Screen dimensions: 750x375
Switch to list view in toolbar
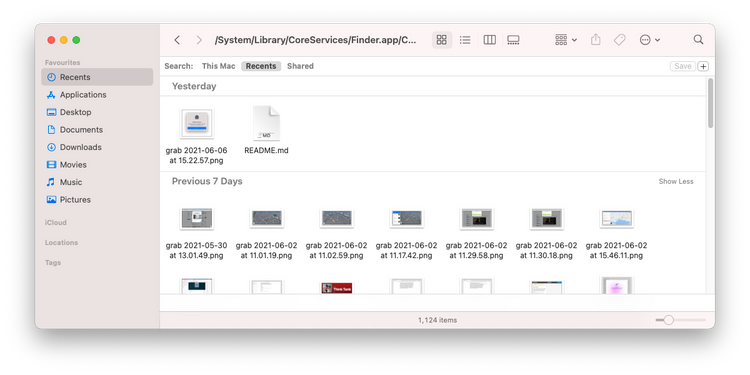(465, 40)
